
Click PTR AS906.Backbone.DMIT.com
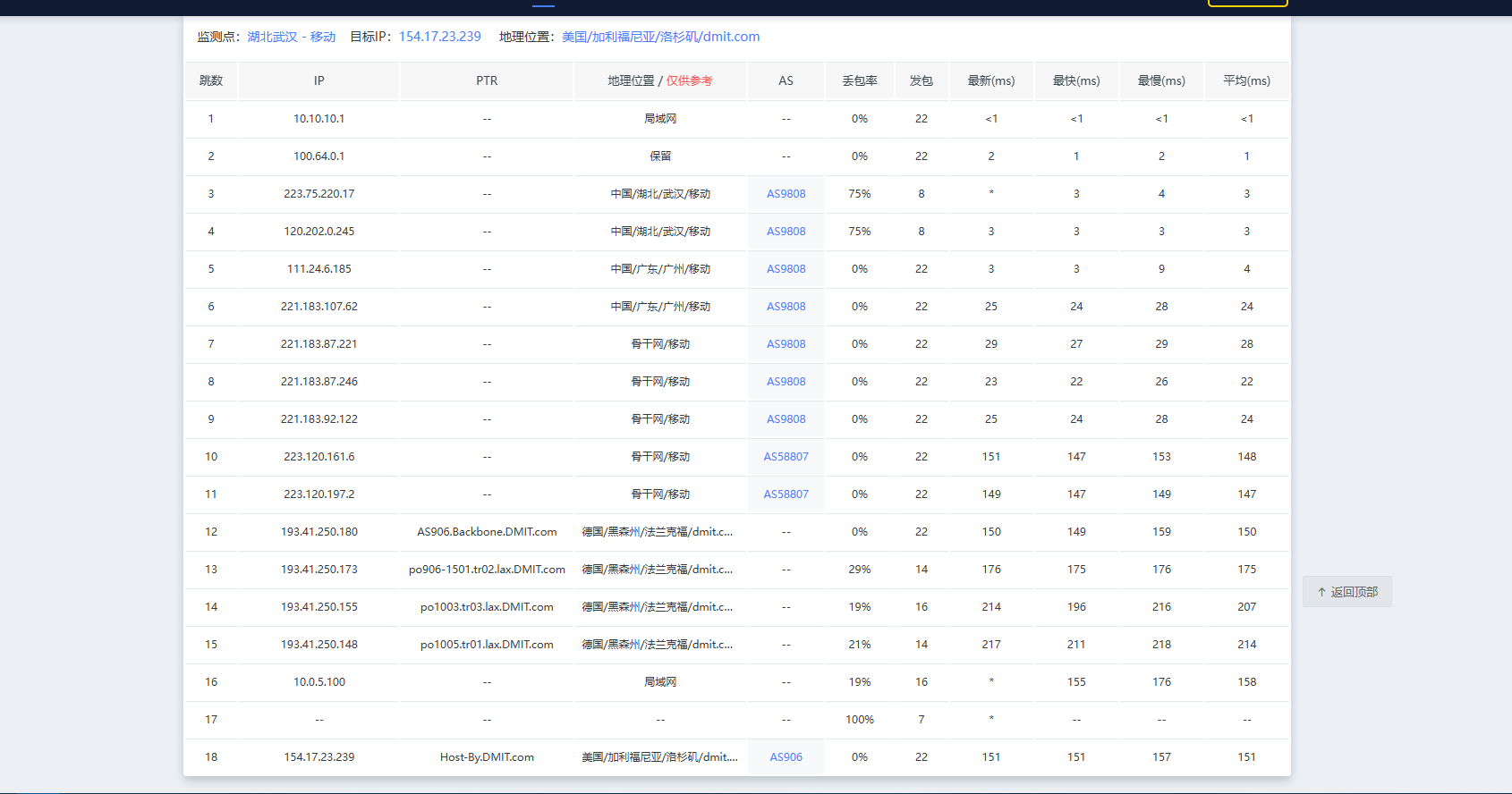487,532
